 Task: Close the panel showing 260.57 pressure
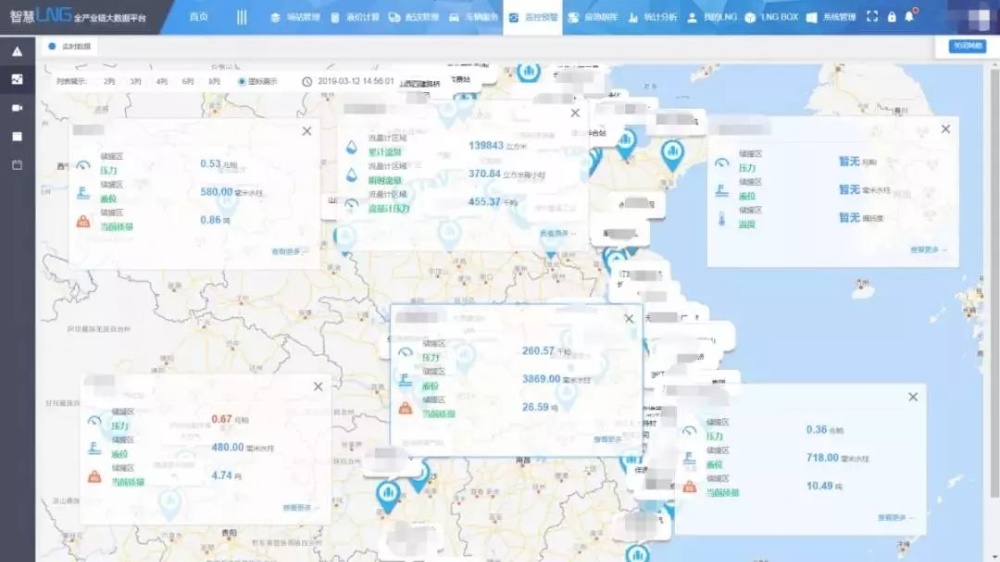coord(629,318)
